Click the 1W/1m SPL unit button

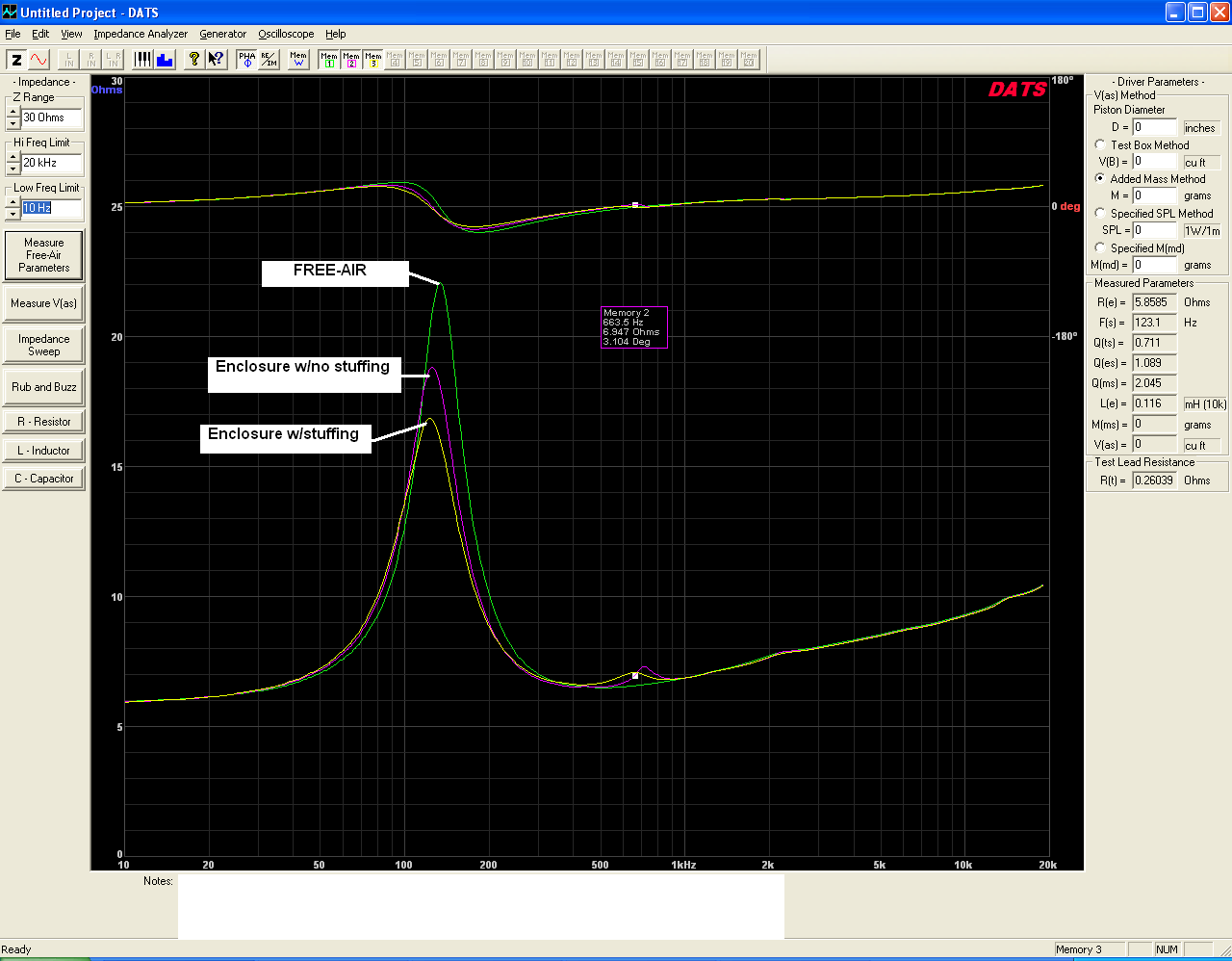(x=1202, y=230)
